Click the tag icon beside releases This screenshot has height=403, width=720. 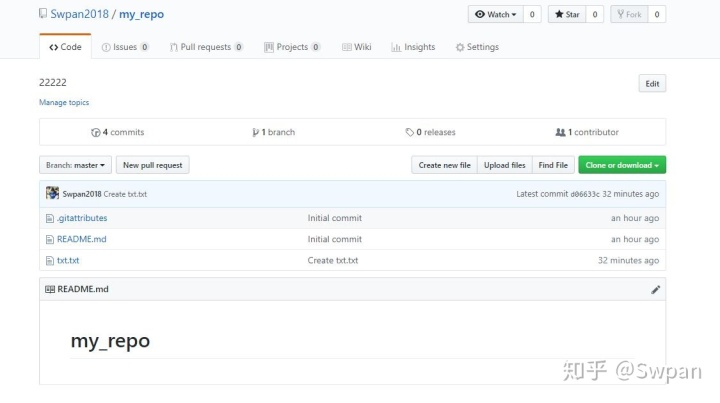coord(410,133)
